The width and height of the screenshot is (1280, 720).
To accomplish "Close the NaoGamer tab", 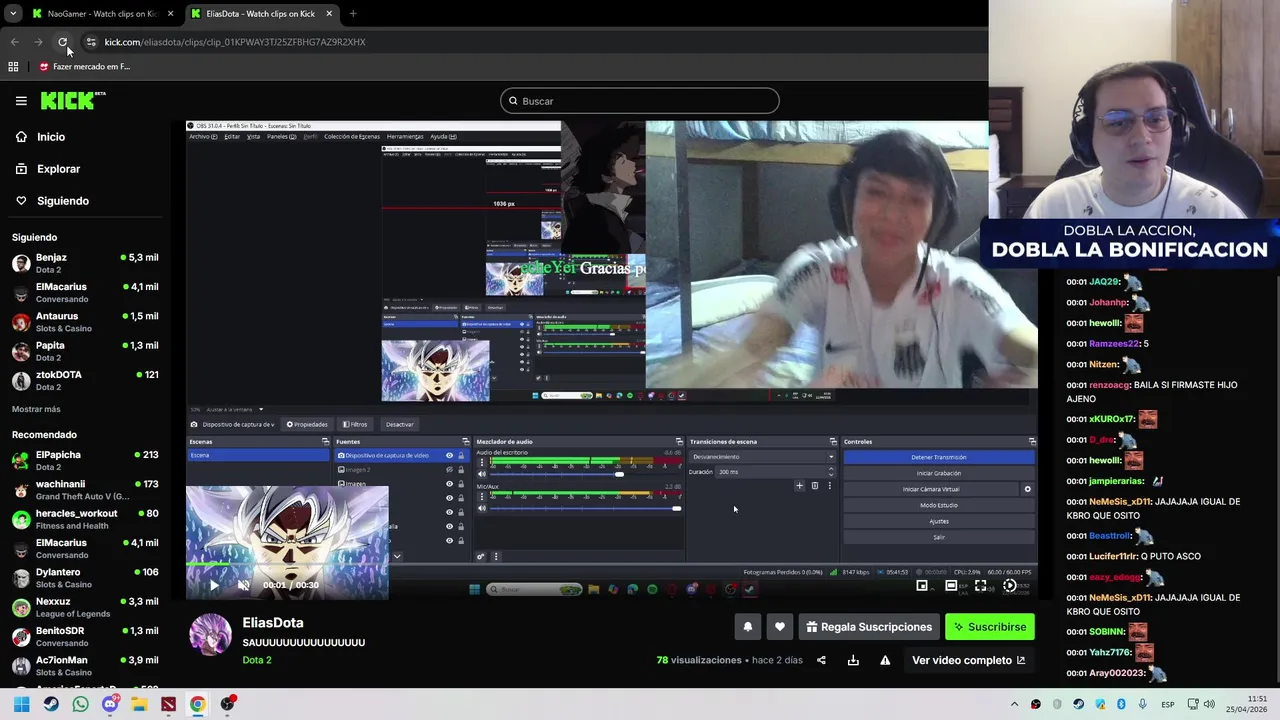I will (170, 14).
